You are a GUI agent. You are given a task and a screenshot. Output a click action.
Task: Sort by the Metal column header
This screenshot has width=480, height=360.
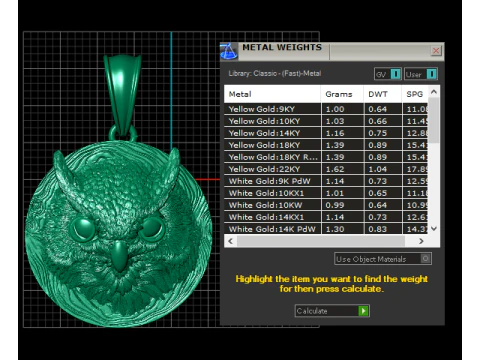(x=272, y=94)
